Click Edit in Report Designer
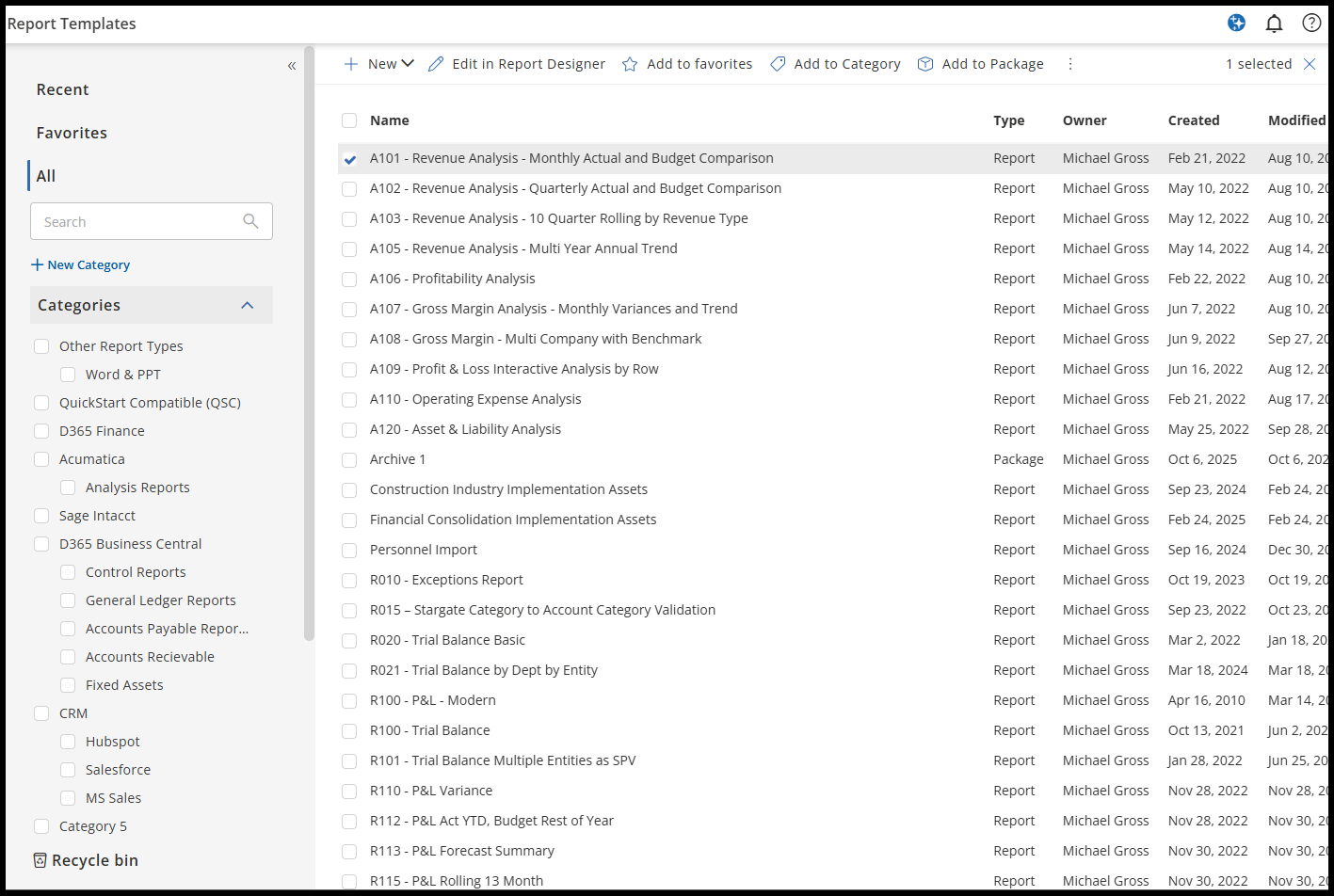 (517, 64)
